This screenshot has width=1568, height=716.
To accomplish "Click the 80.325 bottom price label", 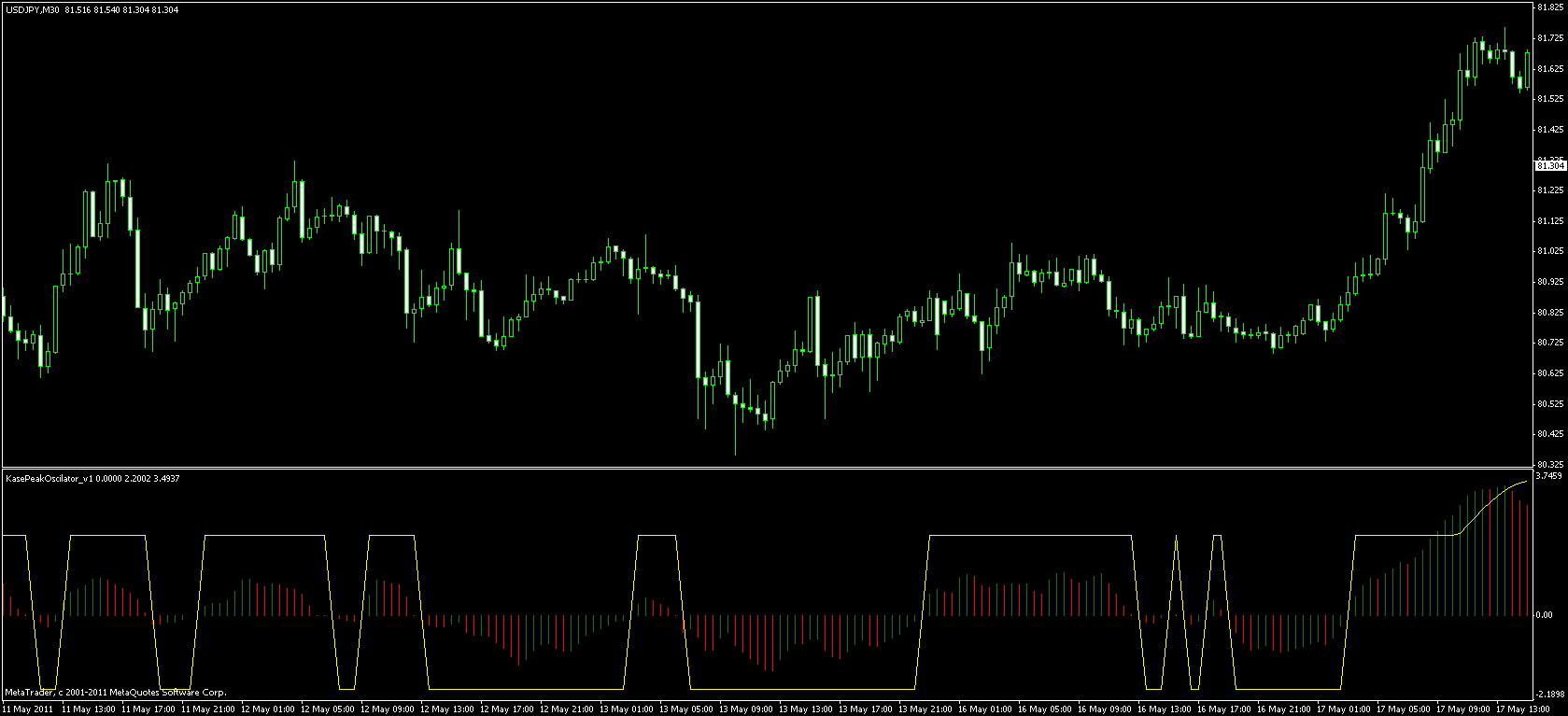I will tap(1550, 464).
